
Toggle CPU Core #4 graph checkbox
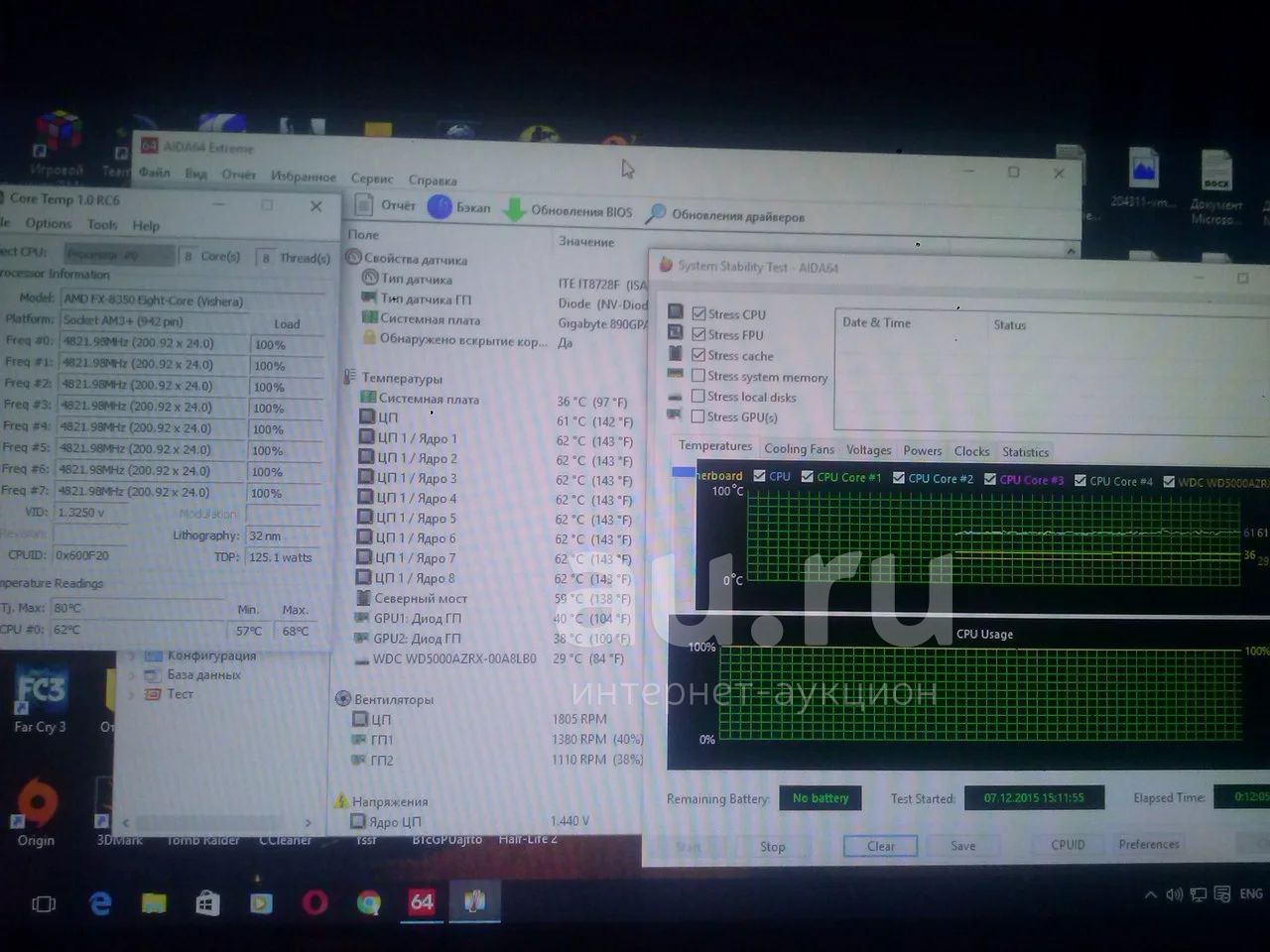point(1079,480)
